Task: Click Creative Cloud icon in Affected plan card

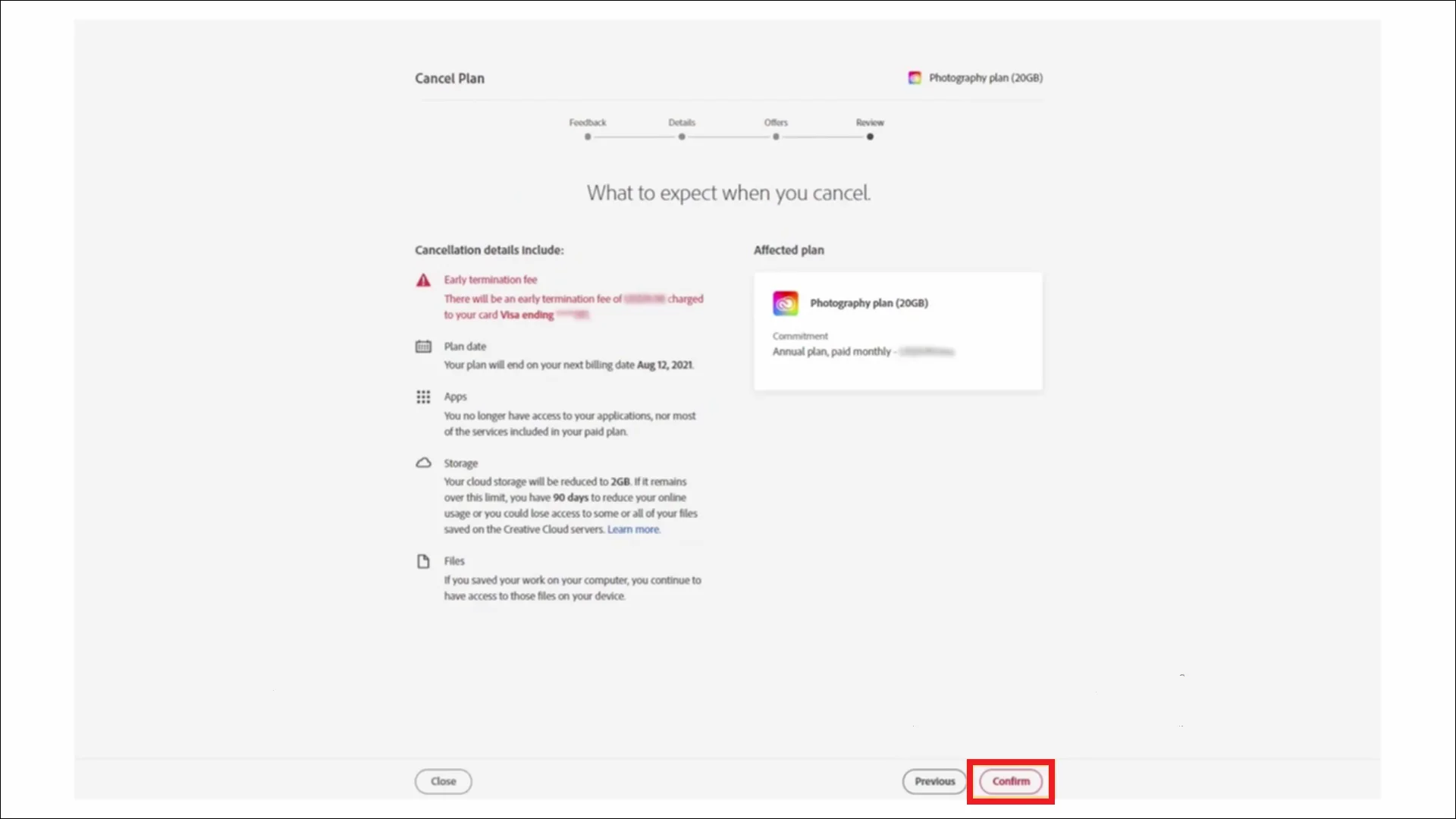Action: pyautogui.click(x=785, y=303)
